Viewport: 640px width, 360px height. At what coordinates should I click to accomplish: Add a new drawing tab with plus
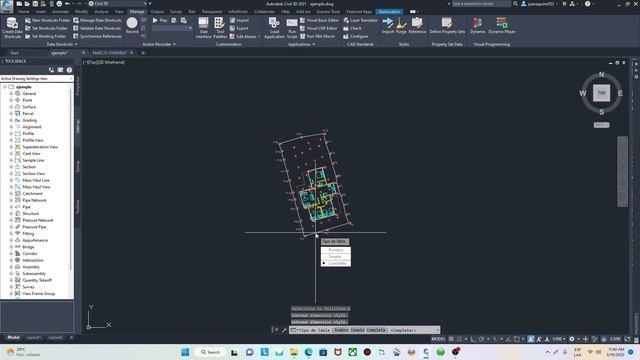click(143, 53)
